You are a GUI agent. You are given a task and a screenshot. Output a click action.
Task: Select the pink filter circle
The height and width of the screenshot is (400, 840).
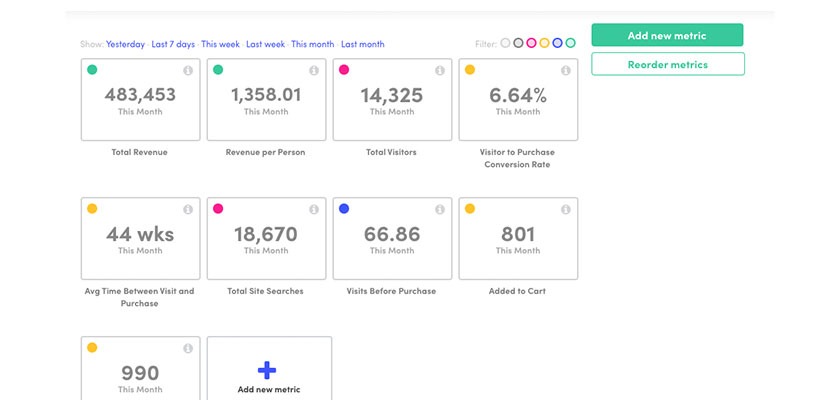tap(531, 44)
